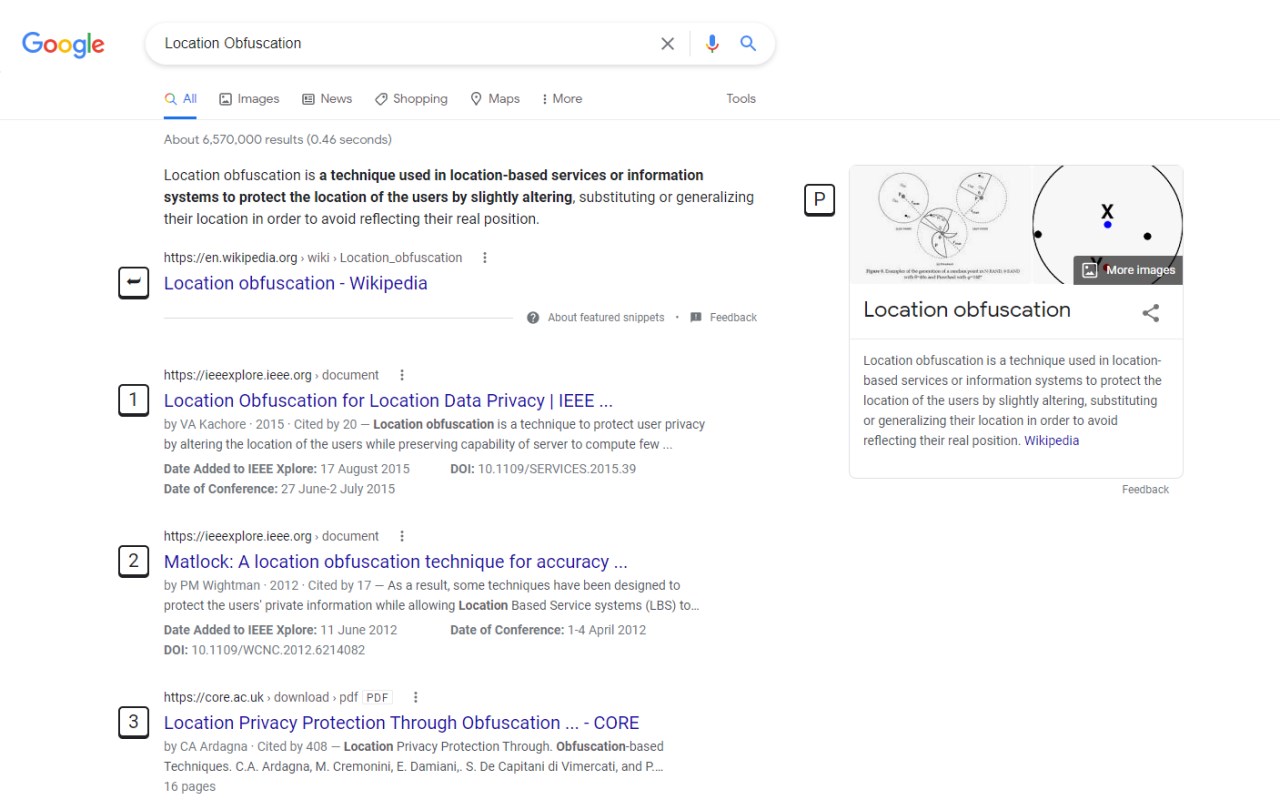
Task: Open the search Tools
Action: (741, 99)
